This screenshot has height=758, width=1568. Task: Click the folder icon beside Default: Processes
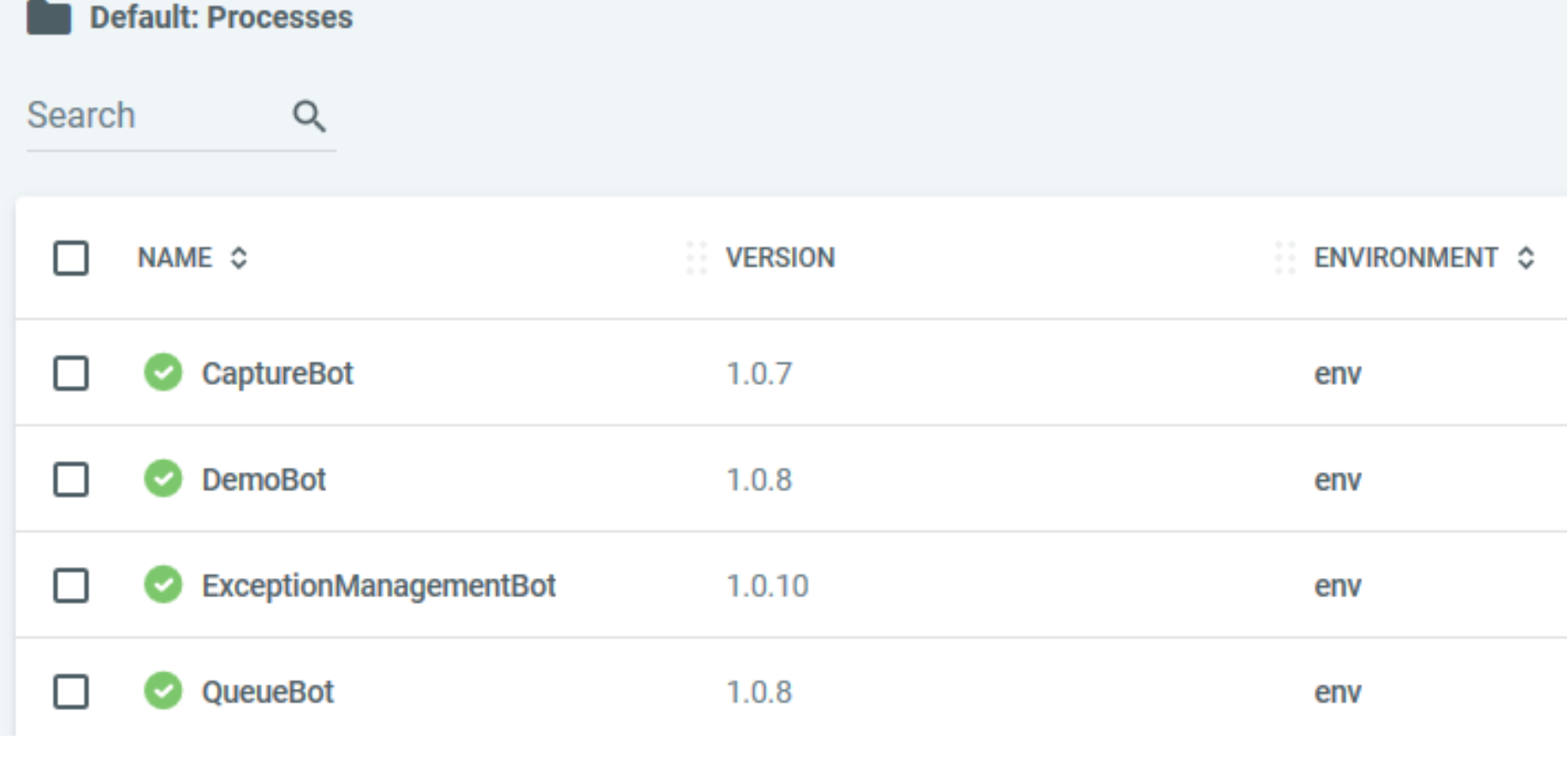click(49, 17)
